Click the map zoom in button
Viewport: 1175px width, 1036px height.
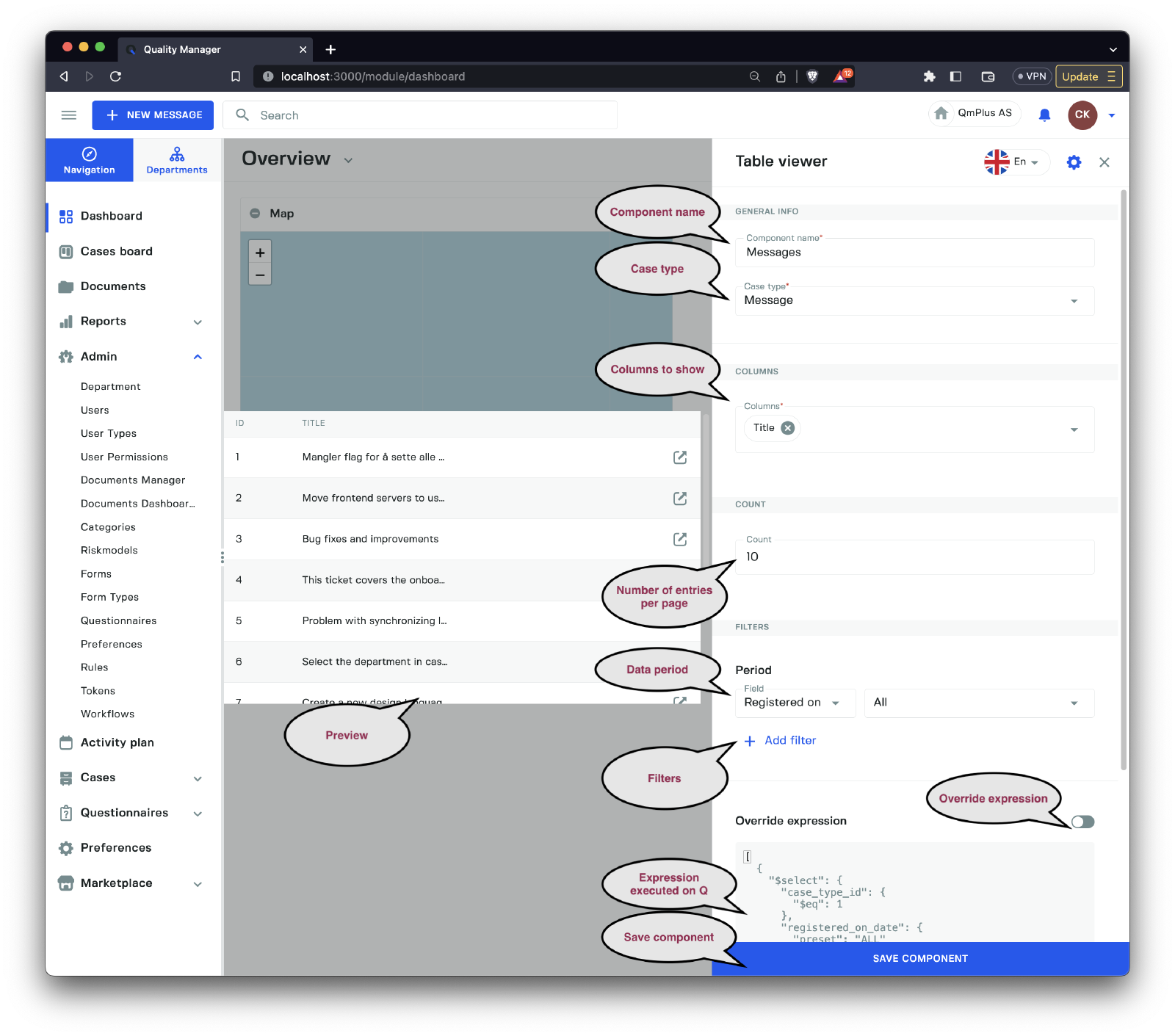(260, 253)
